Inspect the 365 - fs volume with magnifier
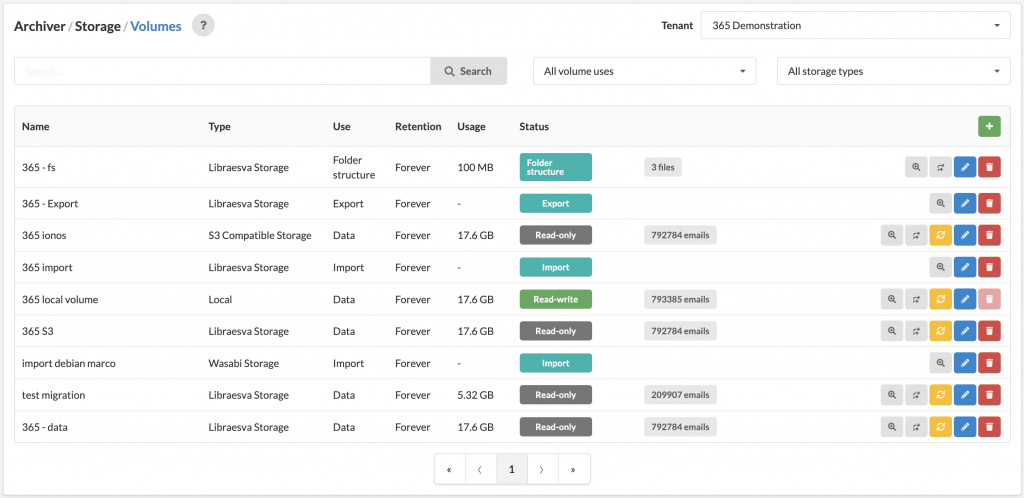 point(916,167)
